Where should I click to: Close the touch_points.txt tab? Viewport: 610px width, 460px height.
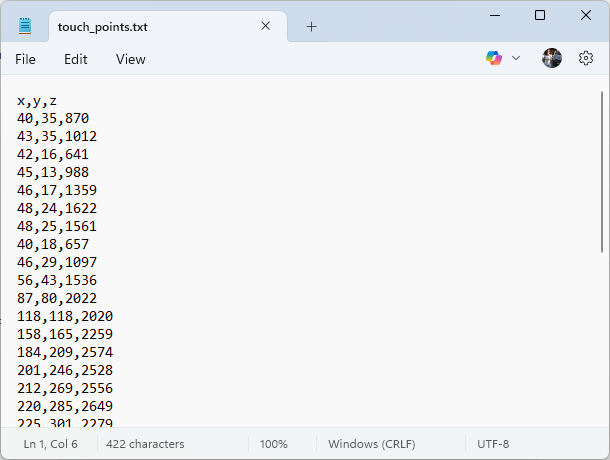265,26
